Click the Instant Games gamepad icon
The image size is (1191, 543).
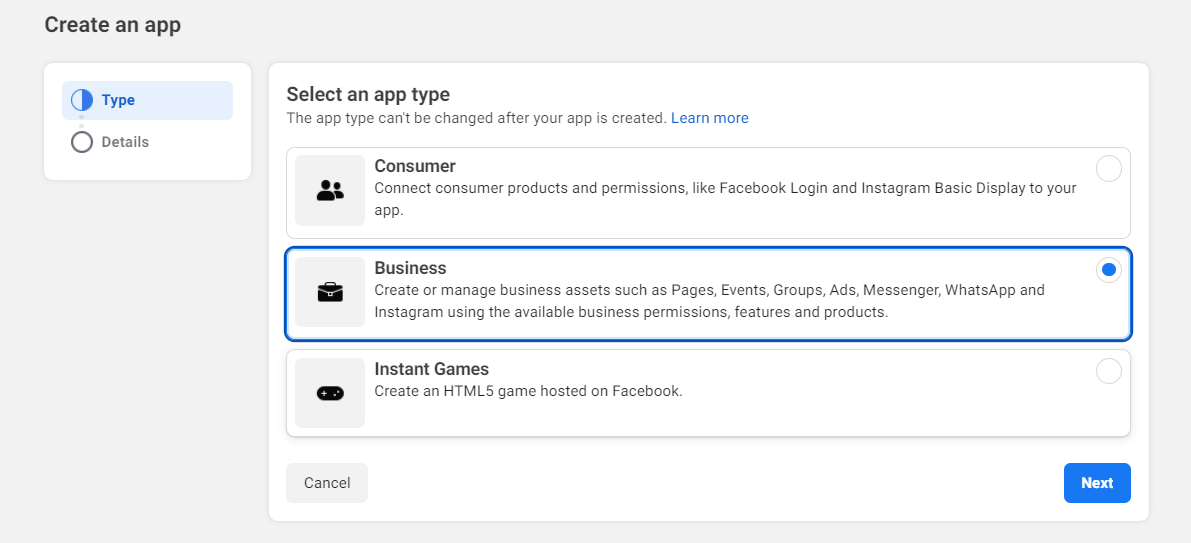[330, 393]
